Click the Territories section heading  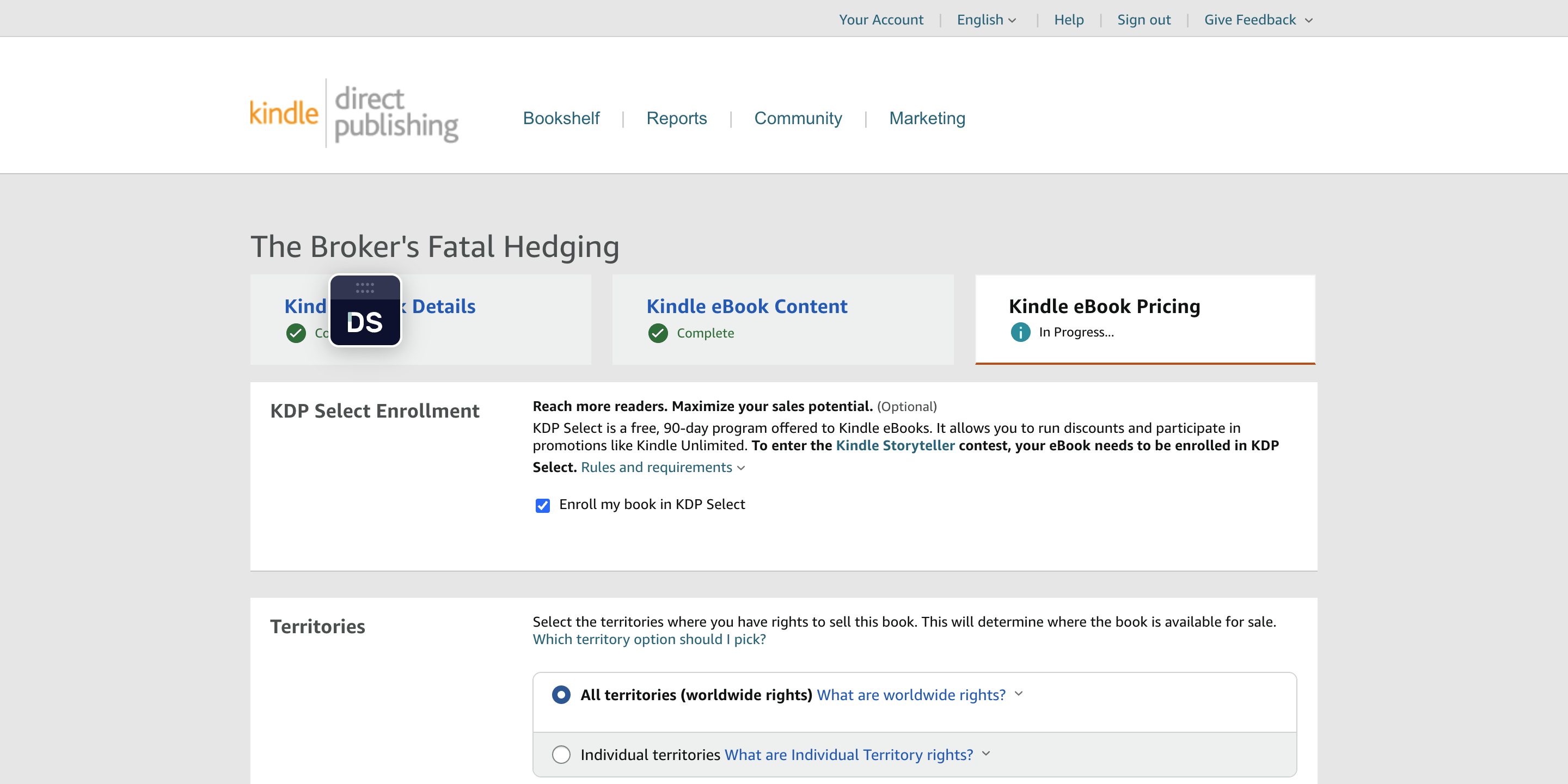(317, 626)
